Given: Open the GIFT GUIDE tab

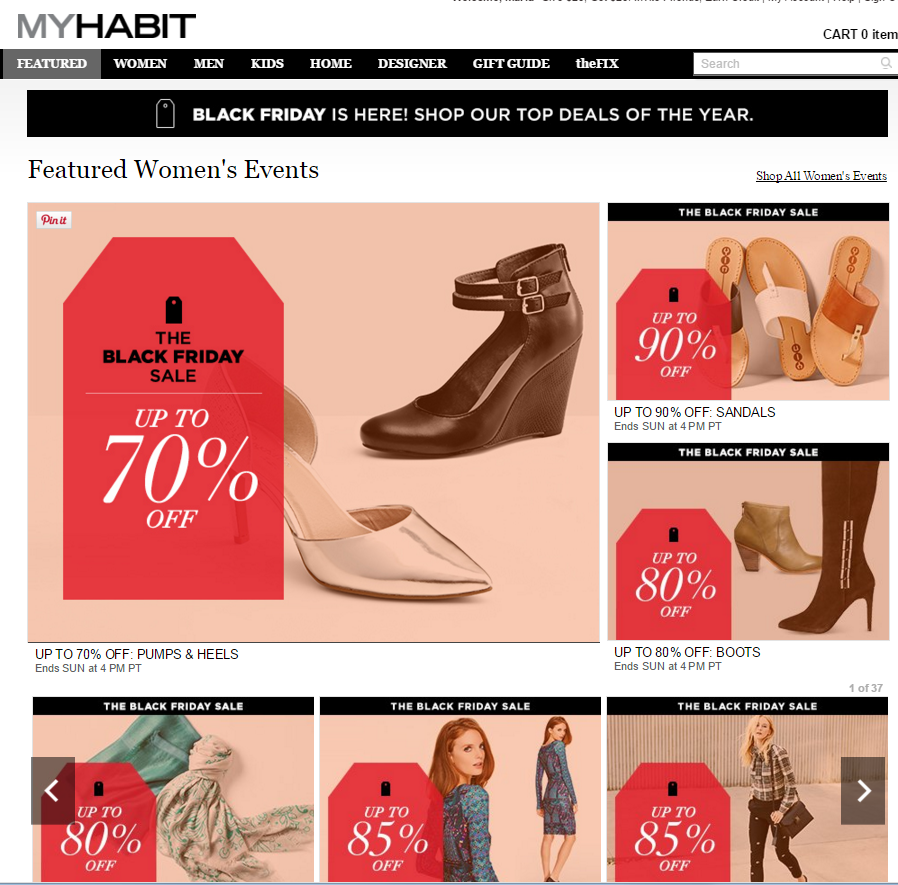Looking at the screenshot, I should pos(511,64).
